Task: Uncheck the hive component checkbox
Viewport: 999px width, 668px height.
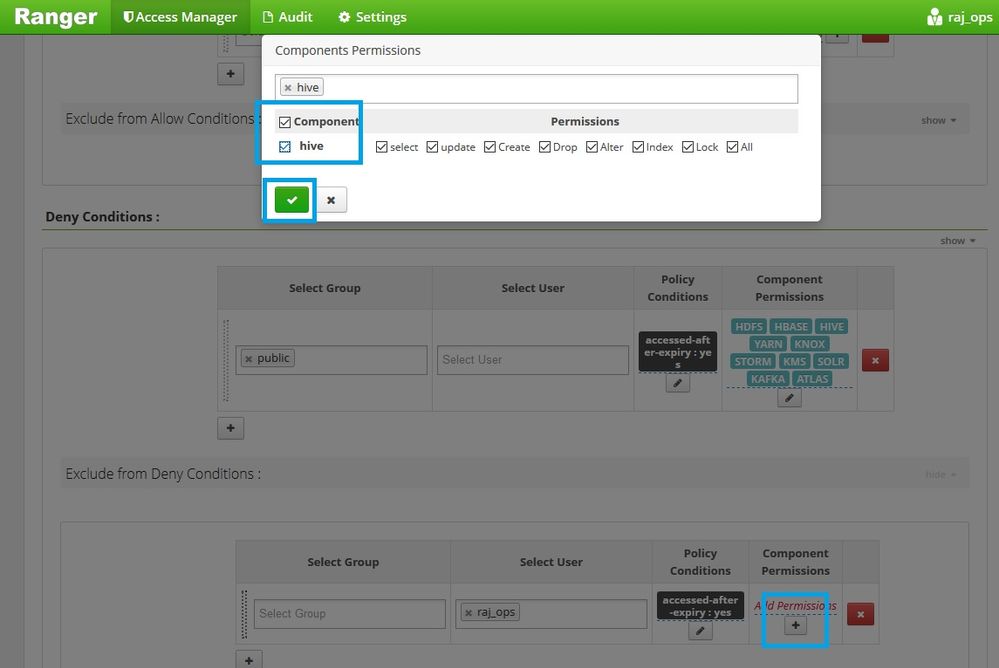Action: click(285, 147)
